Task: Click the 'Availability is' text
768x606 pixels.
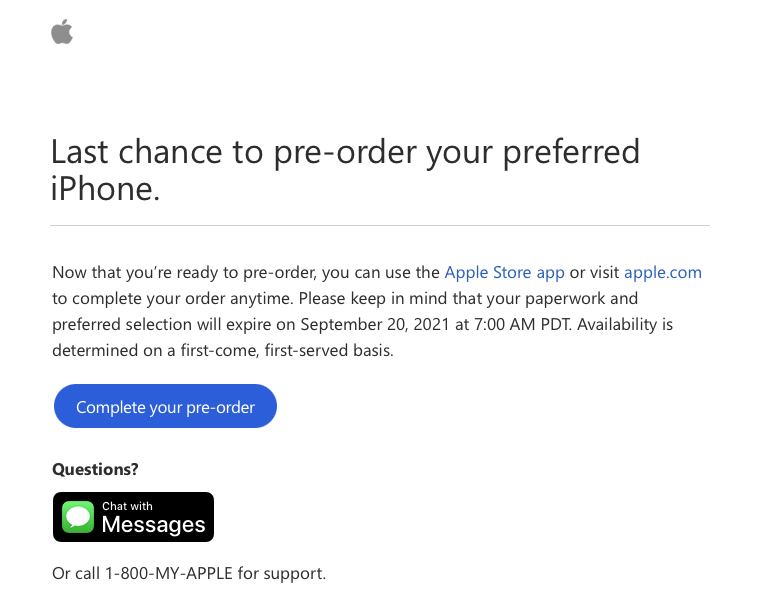Action: point(625,324)
